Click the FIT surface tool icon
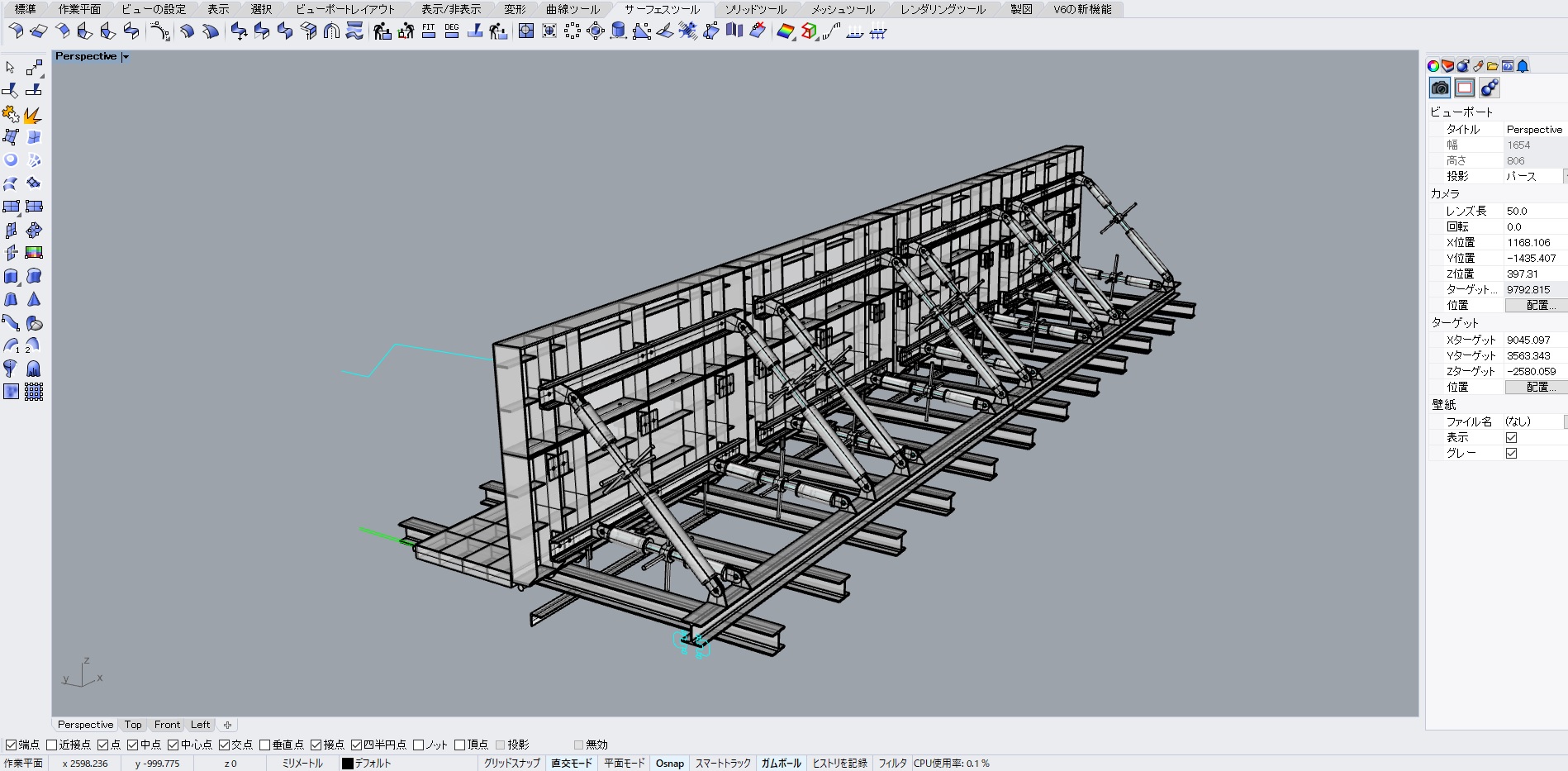The width and height of the screenshot is (1568, 771). point(429,31)
